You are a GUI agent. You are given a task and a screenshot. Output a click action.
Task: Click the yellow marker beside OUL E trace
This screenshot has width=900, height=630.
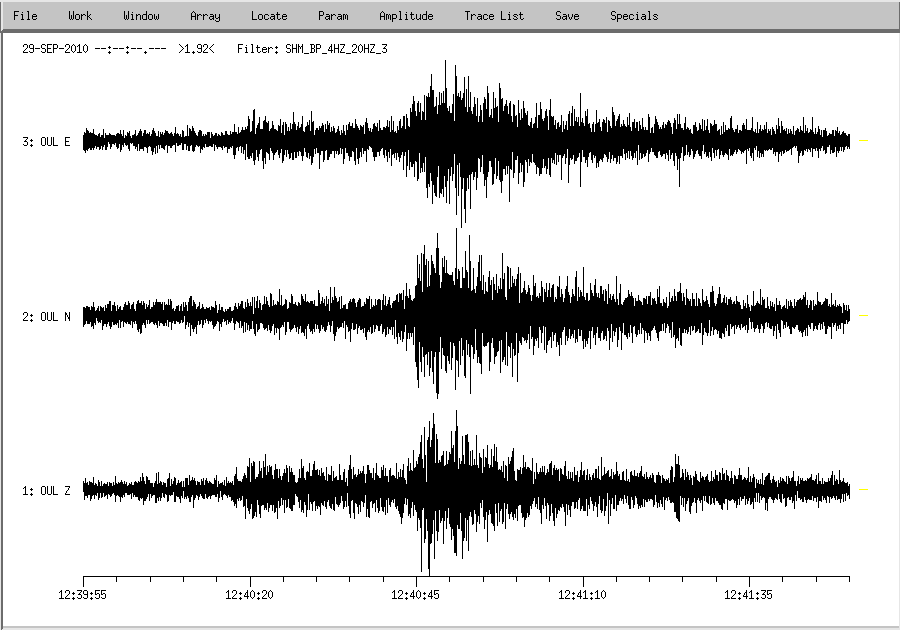864,142
